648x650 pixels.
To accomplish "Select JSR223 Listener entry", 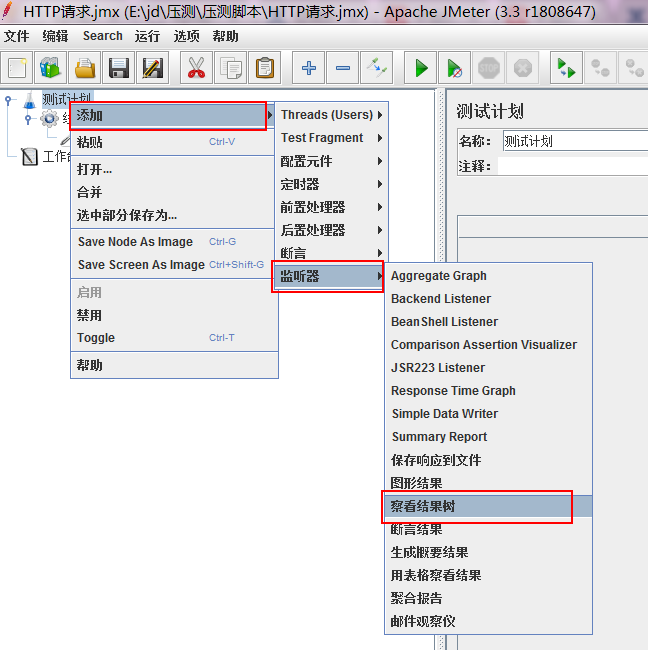I will pyautogui.click(x=488, y=368).
